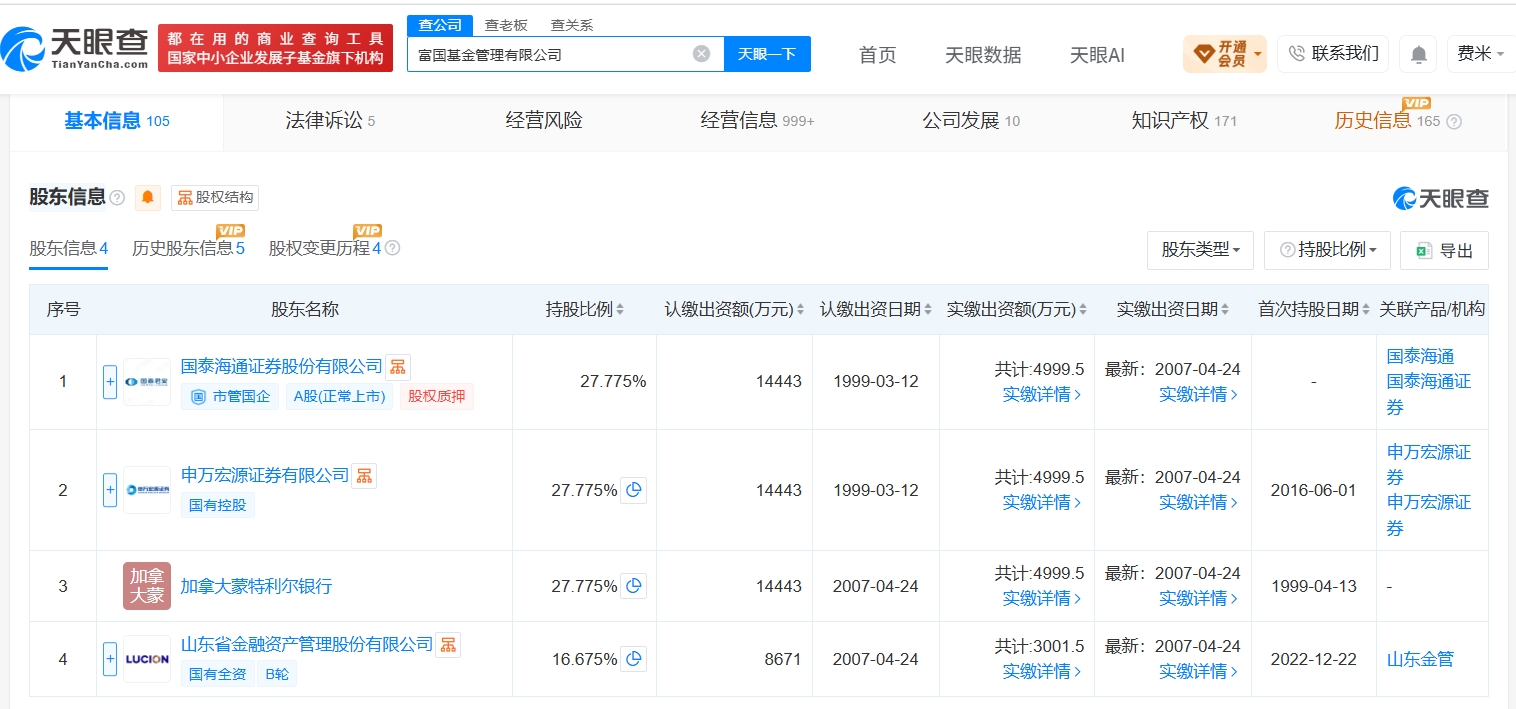Click equity structure icon beside 山东省金融资产管理
The image size is (1516, 709).
[x=448, y=645]
